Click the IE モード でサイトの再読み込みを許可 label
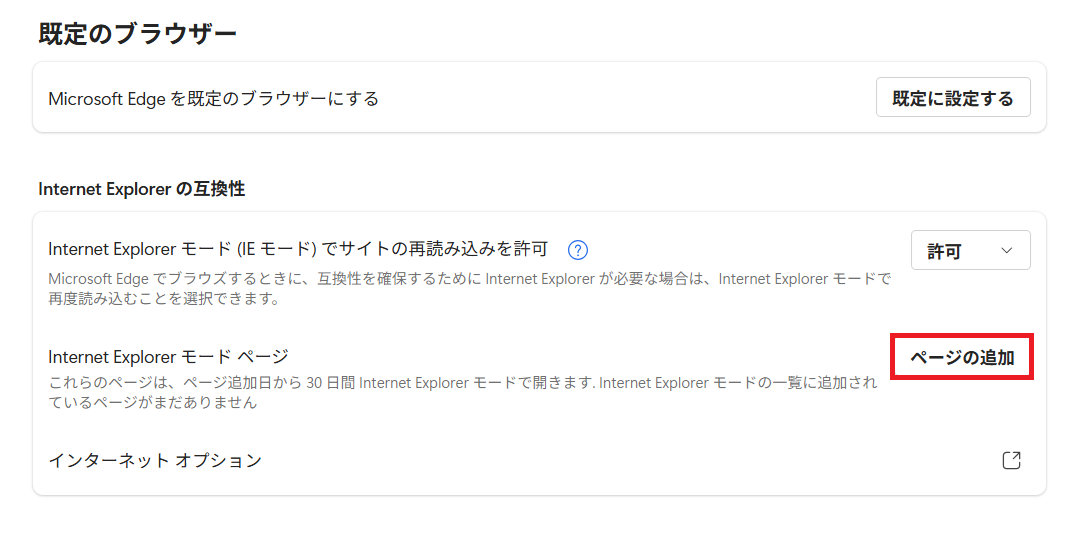 tap(298, 249)
